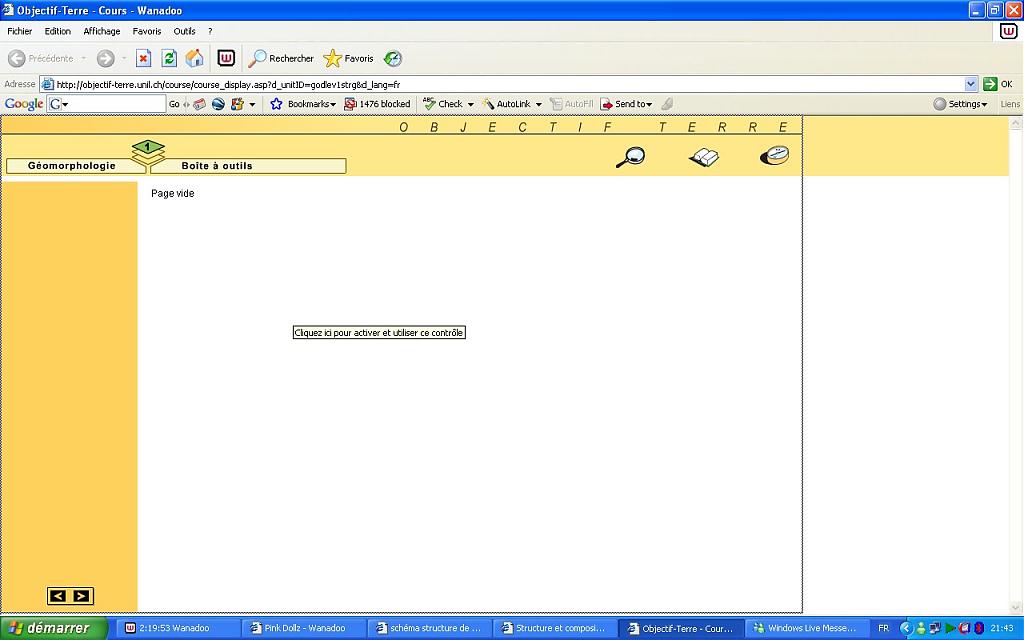Click the Précédente back button
The image size is (1024, 640).
(40, 58)
